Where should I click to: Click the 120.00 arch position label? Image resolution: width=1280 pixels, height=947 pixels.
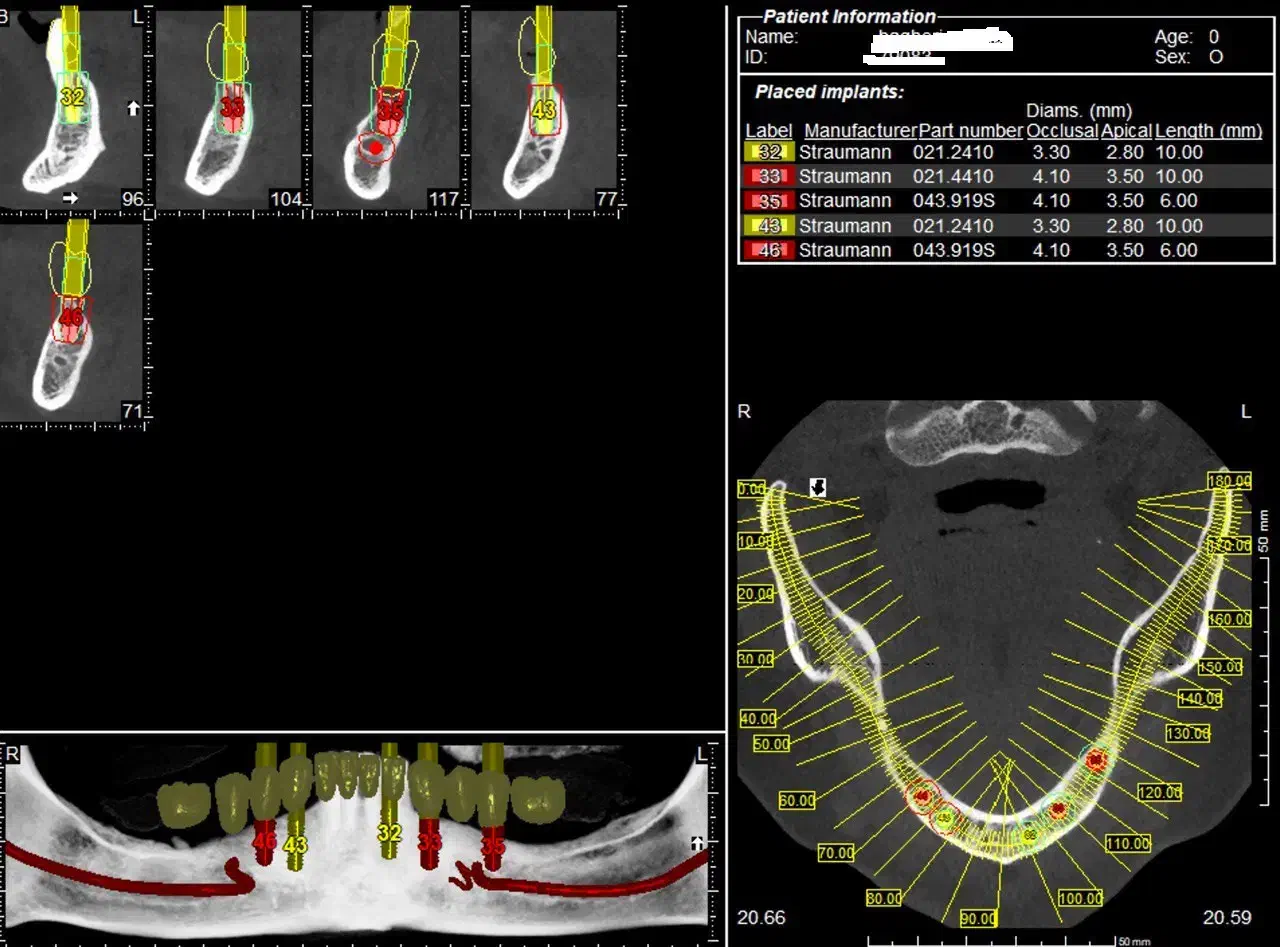point(1158,793)
